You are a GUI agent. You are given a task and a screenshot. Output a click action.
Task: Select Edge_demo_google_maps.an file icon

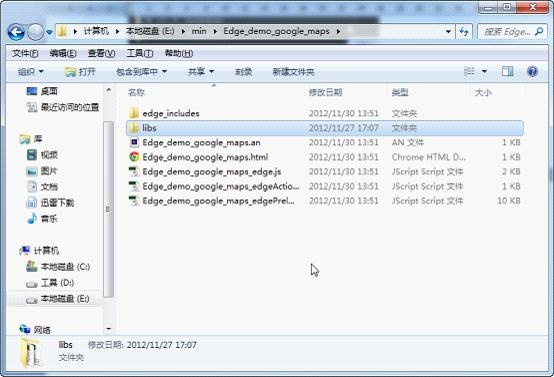134,142
